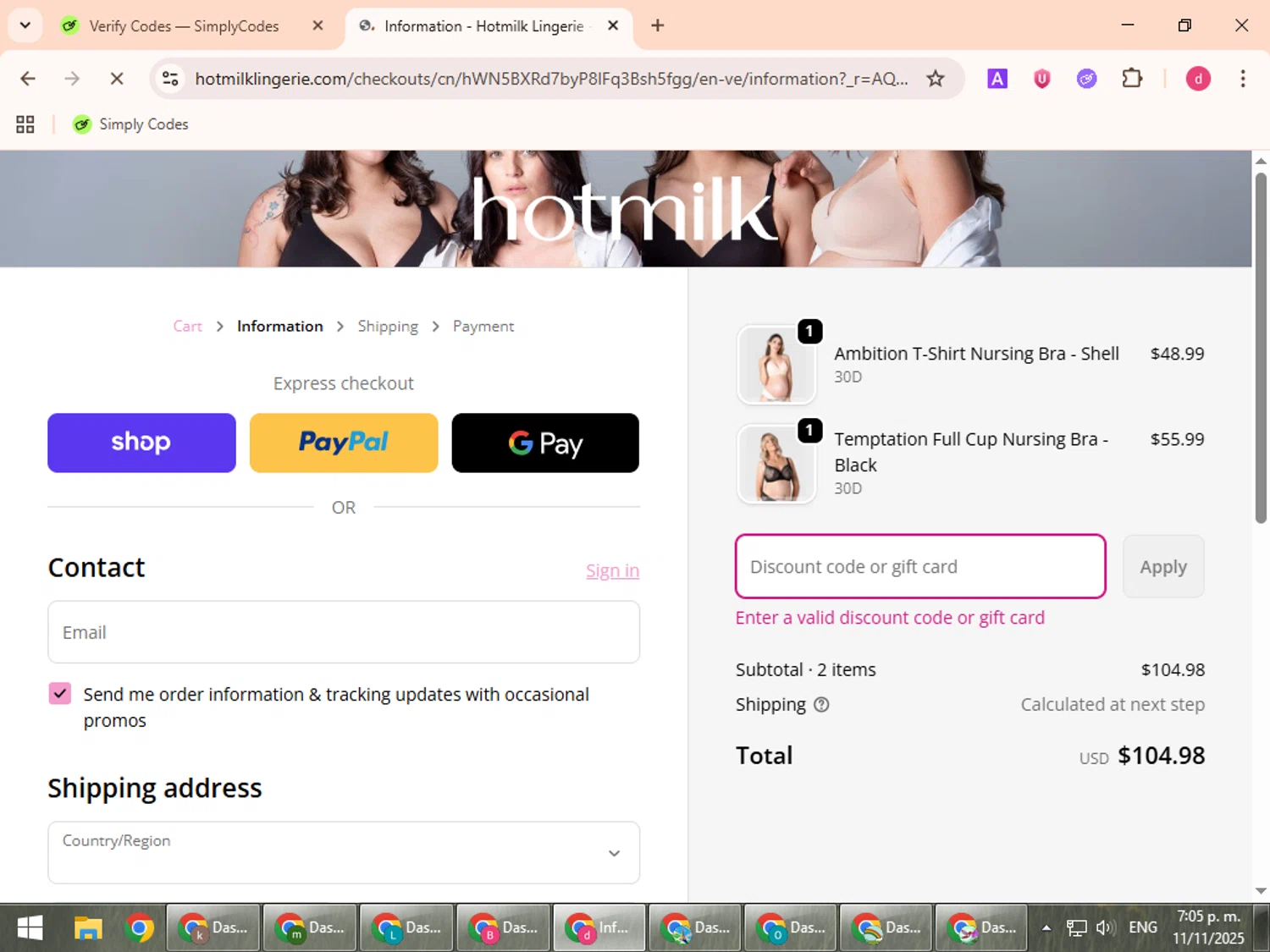Open the network tray icon
This screenshot has width=1270, height=952.
coord(1076,928)
